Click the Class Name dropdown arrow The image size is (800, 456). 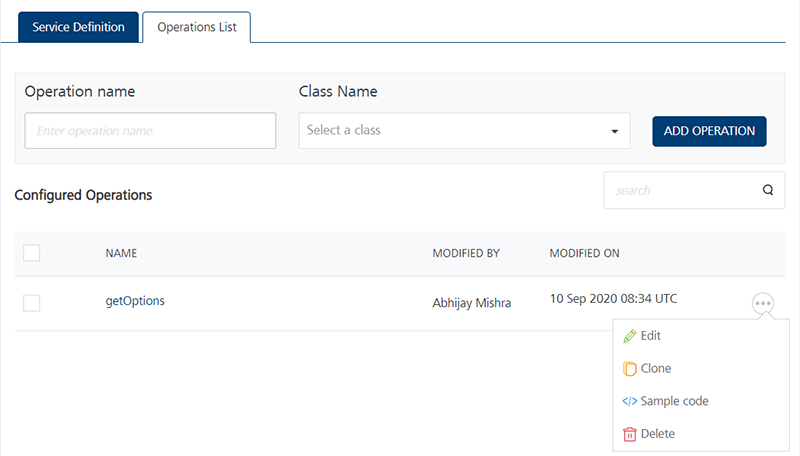coord(615,131)
